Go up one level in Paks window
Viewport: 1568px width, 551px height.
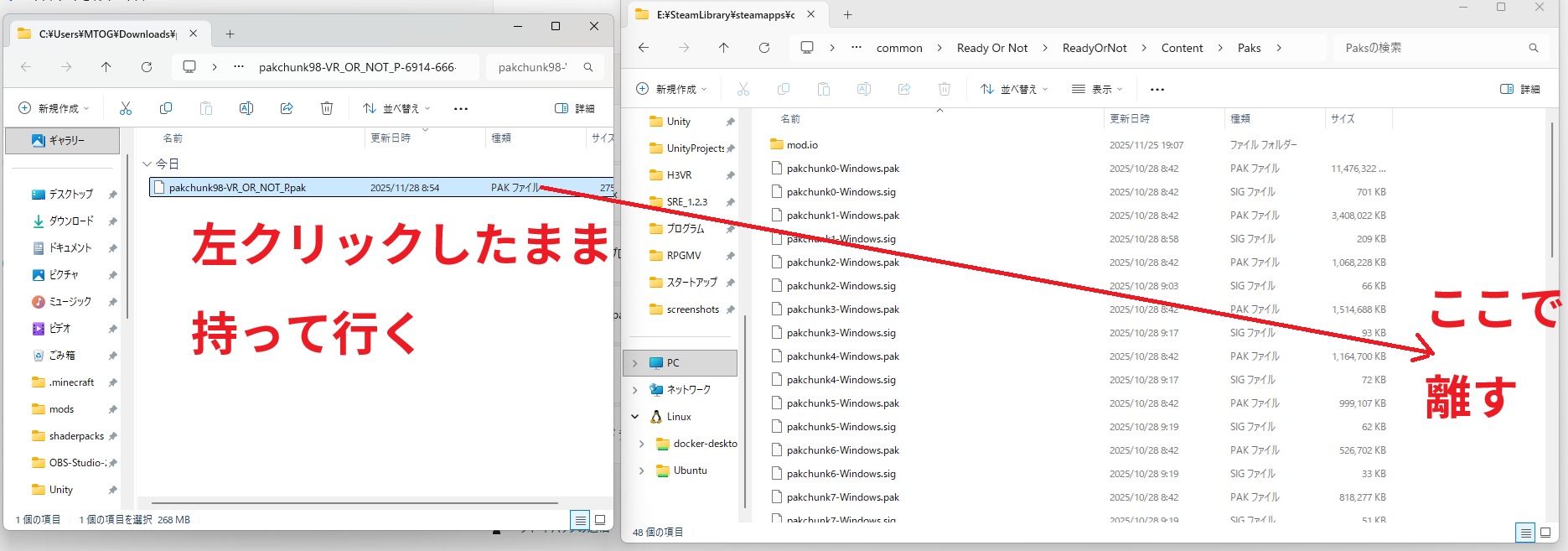pos(724,48)
